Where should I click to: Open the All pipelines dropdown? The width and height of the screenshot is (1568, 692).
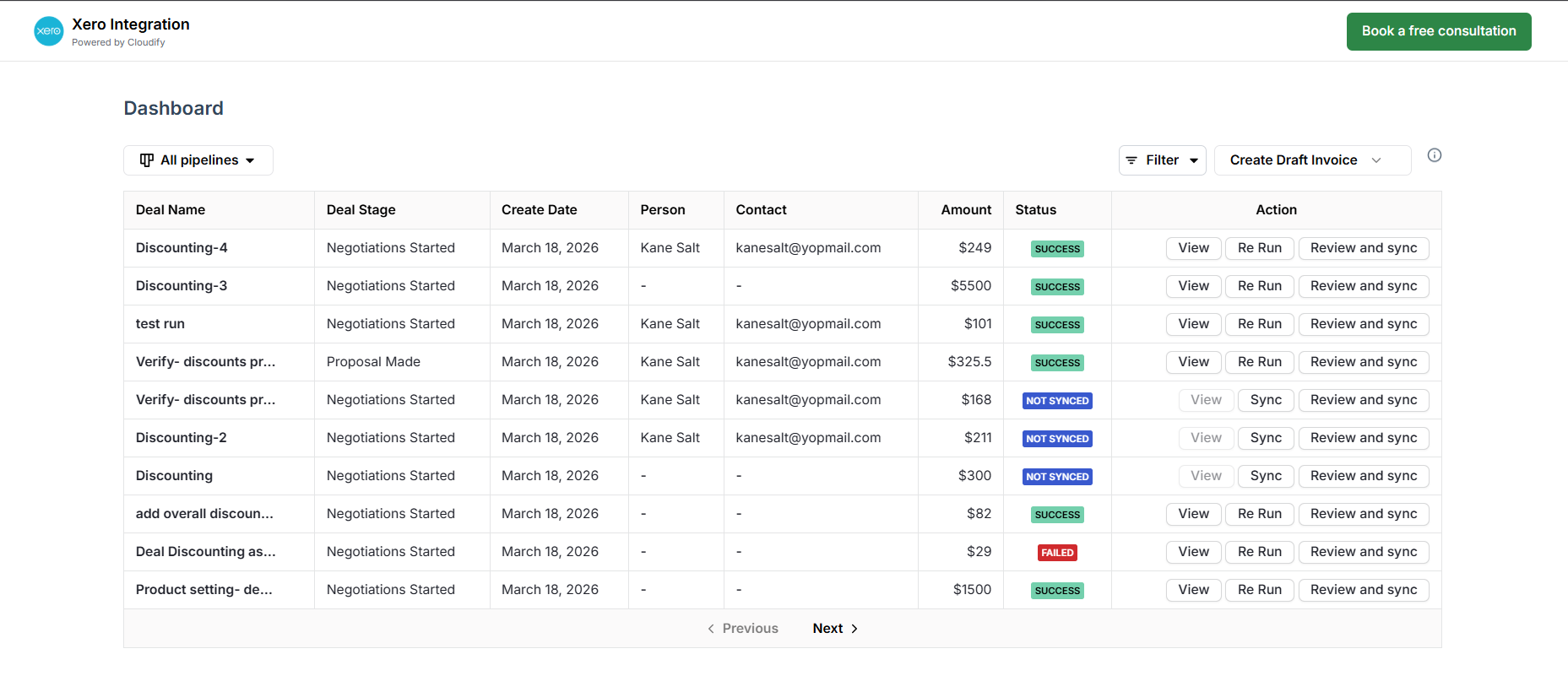198,160
